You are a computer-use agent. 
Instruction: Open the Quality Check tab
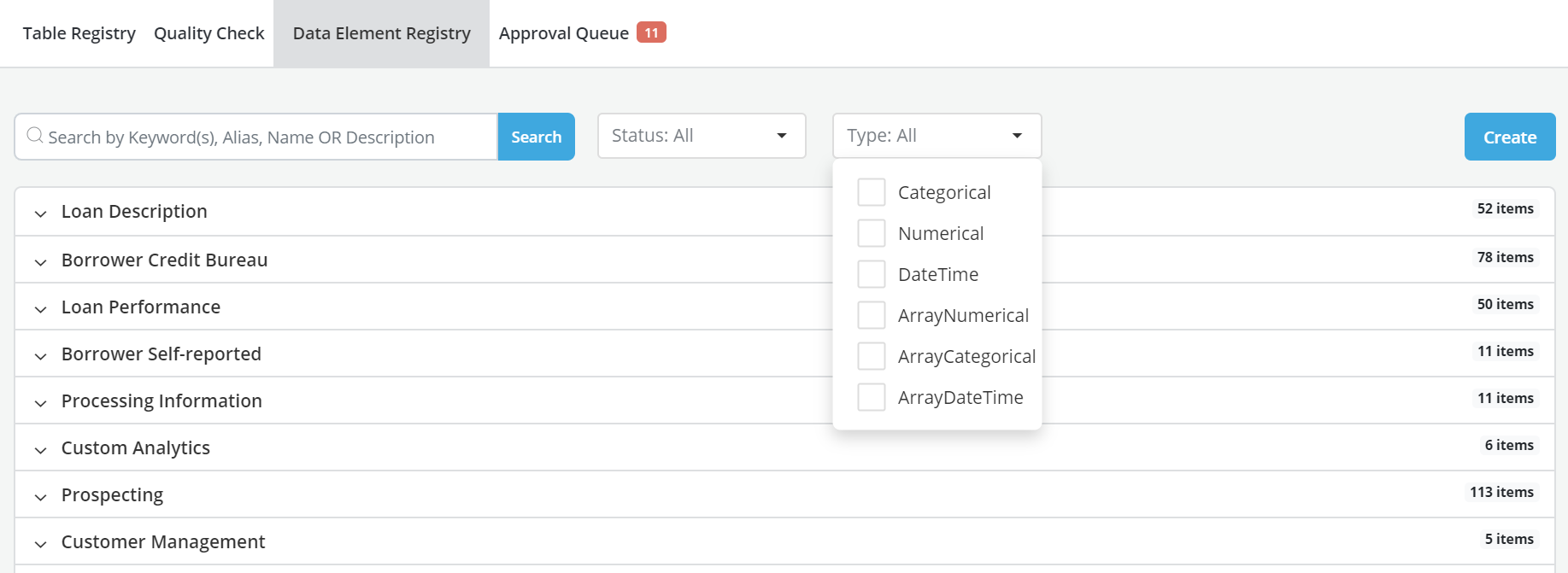point(208,33)
